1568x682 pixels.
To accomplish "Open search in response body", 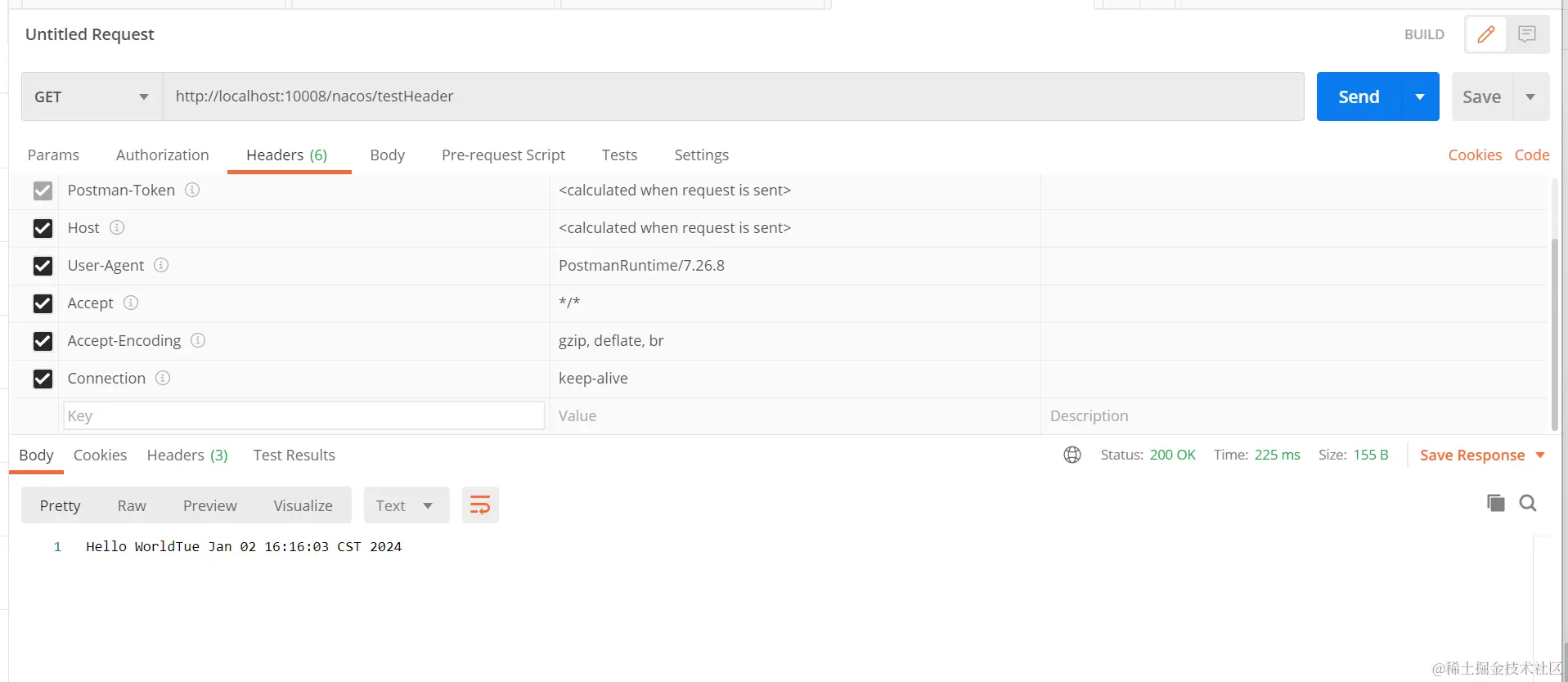I will click(1527, 503).
